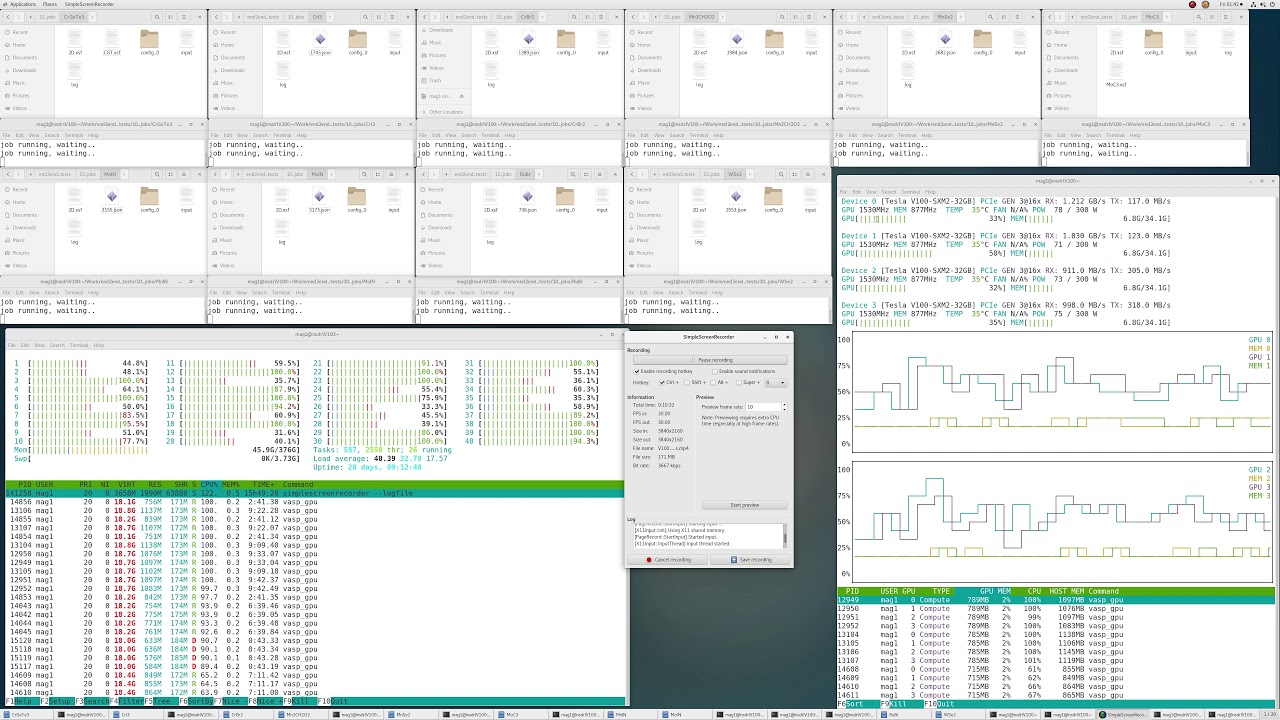Screen dimensions: 1280x720
Task: Open the Places menu in the top panel
Action: [50, 4]
